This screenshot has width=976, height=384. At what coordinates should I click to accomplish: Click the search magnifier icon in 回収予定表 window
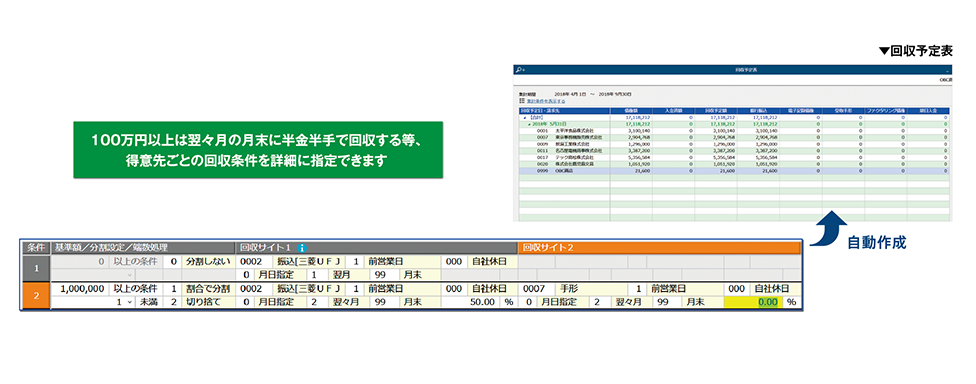(519, 70)
